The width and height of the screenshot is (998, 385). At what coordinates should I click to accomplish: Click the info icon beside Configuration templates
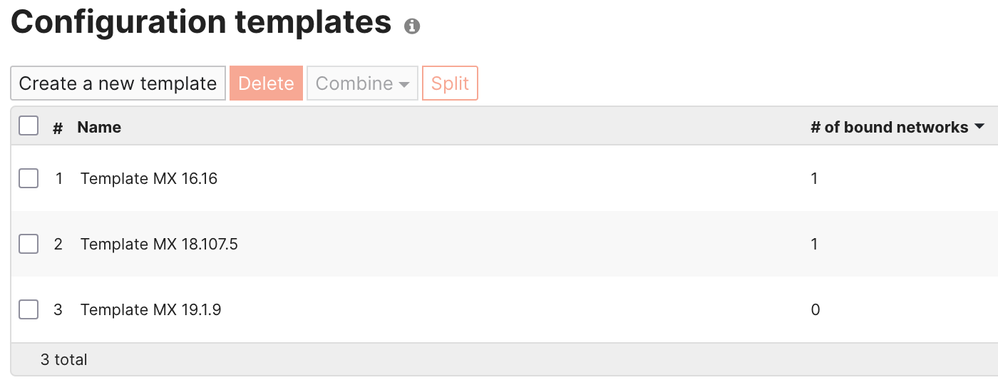click(412, 26)
